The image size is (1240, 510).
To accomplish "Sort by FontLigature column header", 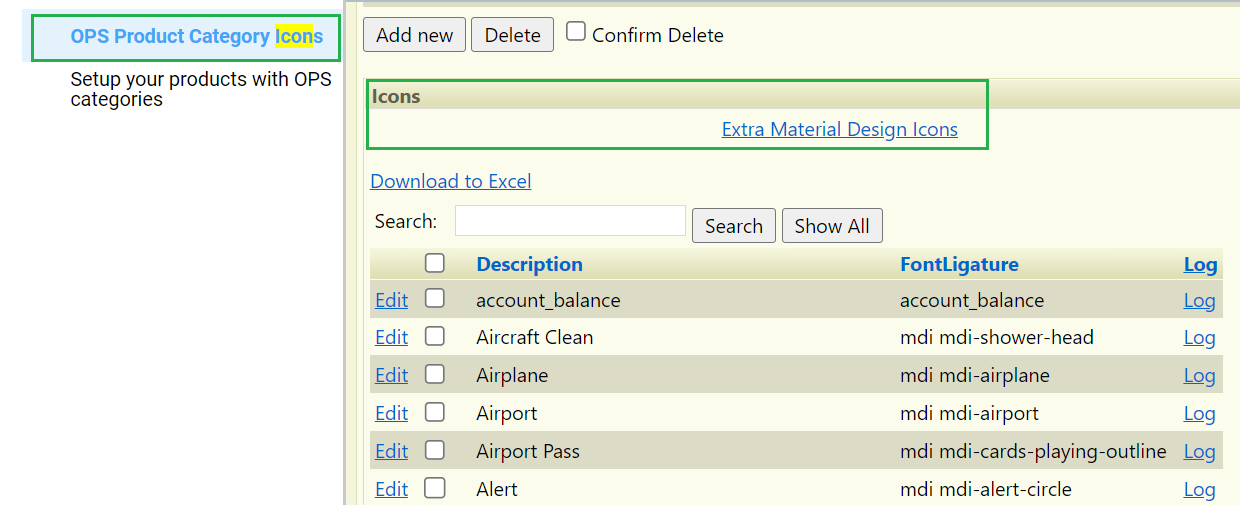I will (x=960, y=264).
